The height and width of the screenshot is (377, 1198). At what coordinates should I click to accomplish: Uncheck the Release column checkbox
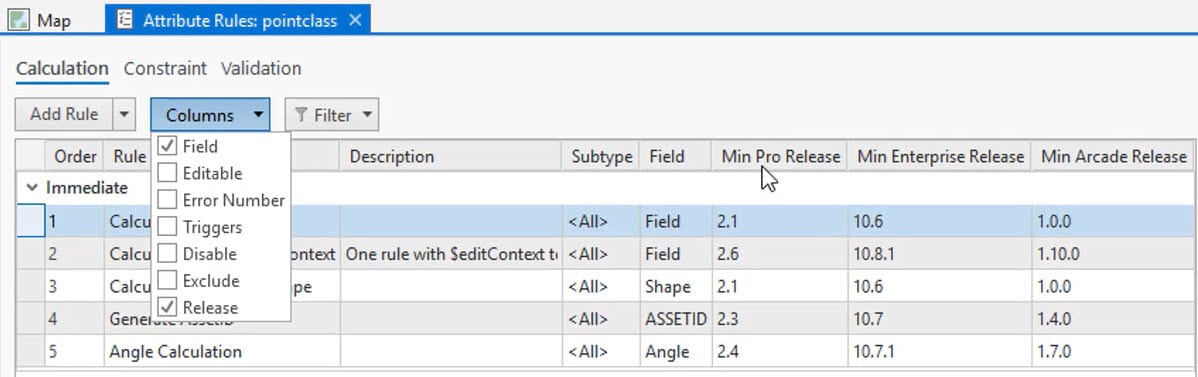click(167, 307)
